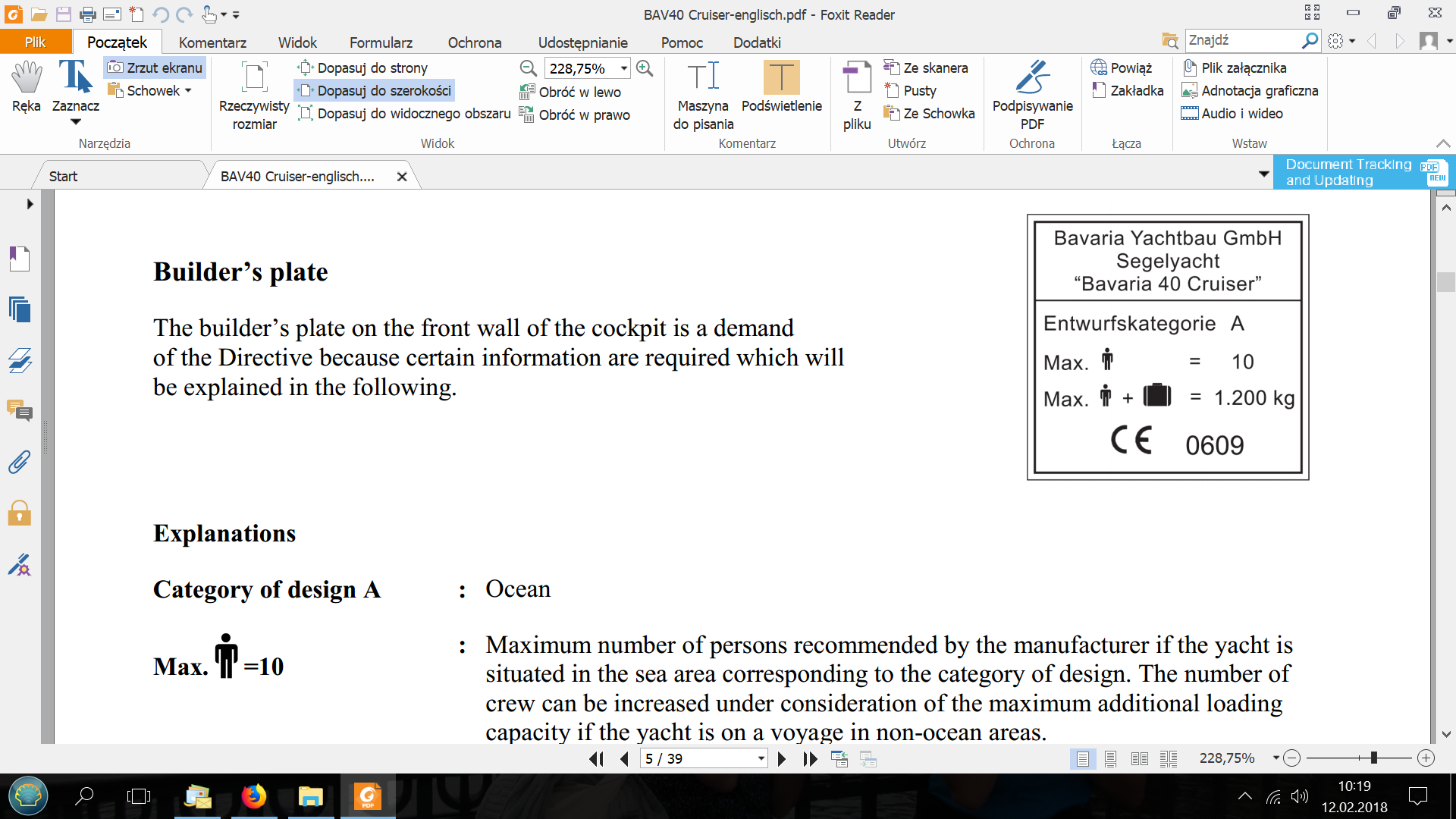Screen dimensions: 1456x819
Task: Choose Dopasuj do widocznego obszaru
Action: point(404,113)
